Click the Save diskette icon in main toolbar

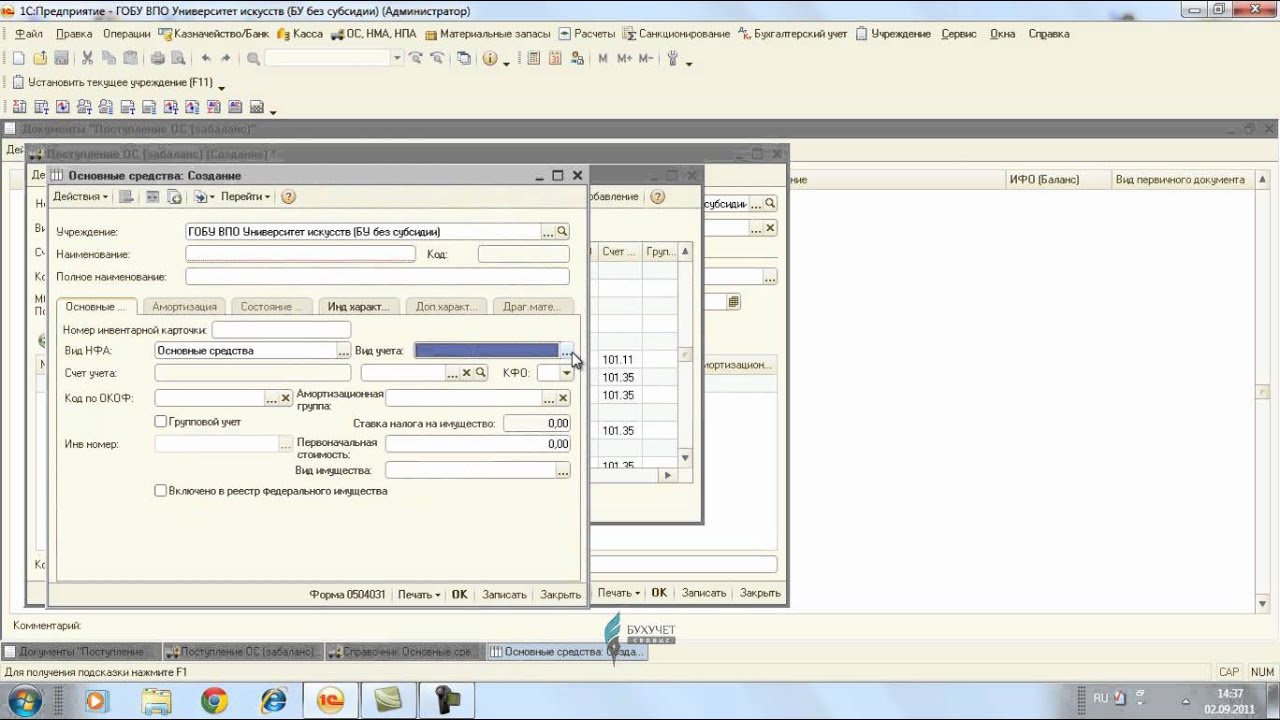point(61,59)
